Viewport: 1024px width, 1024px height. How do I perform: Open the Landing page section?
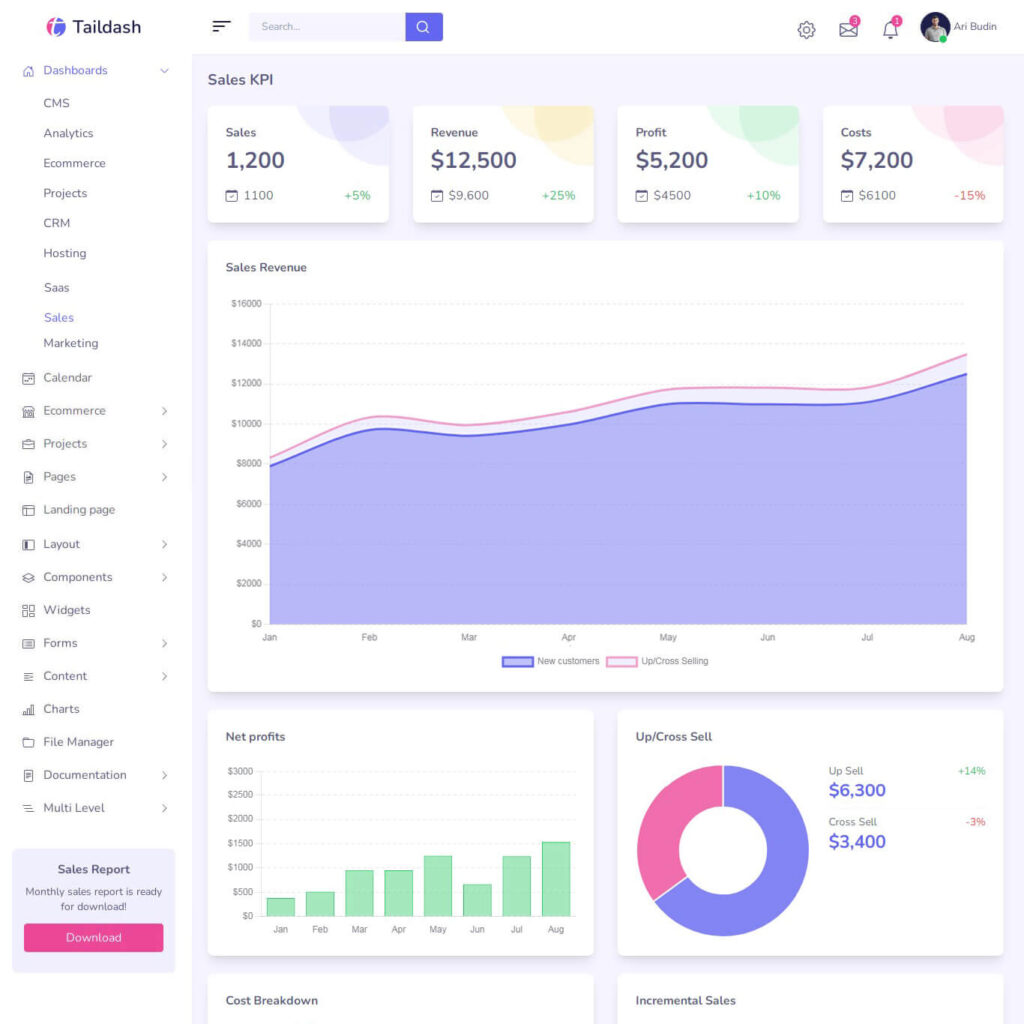(78, 510)
